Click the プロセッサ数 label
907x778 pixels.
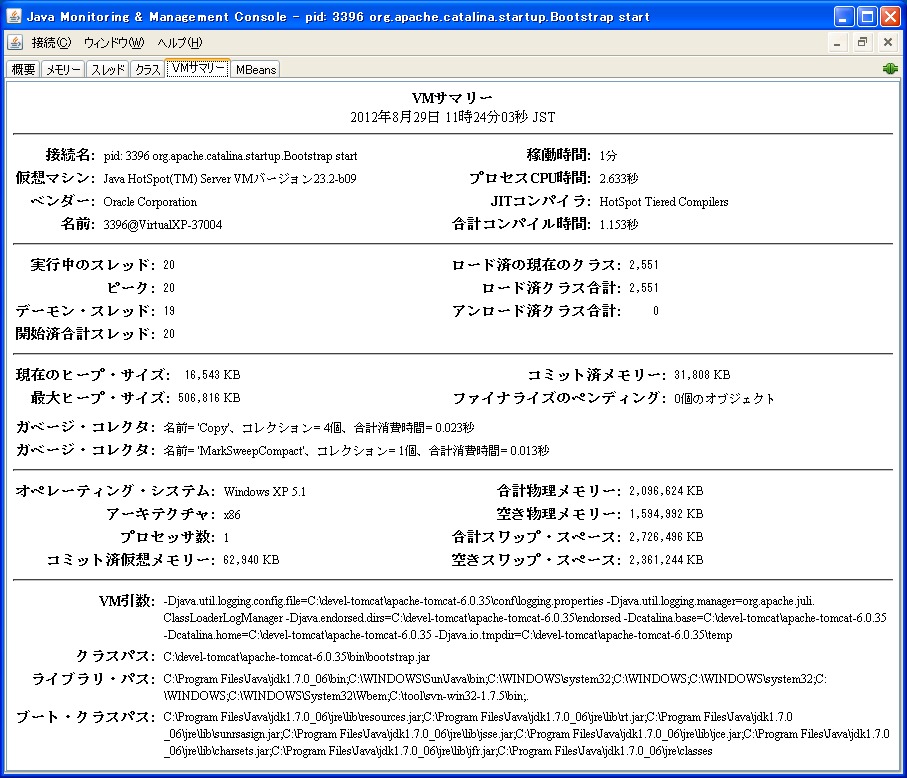(x=168, y=537)
